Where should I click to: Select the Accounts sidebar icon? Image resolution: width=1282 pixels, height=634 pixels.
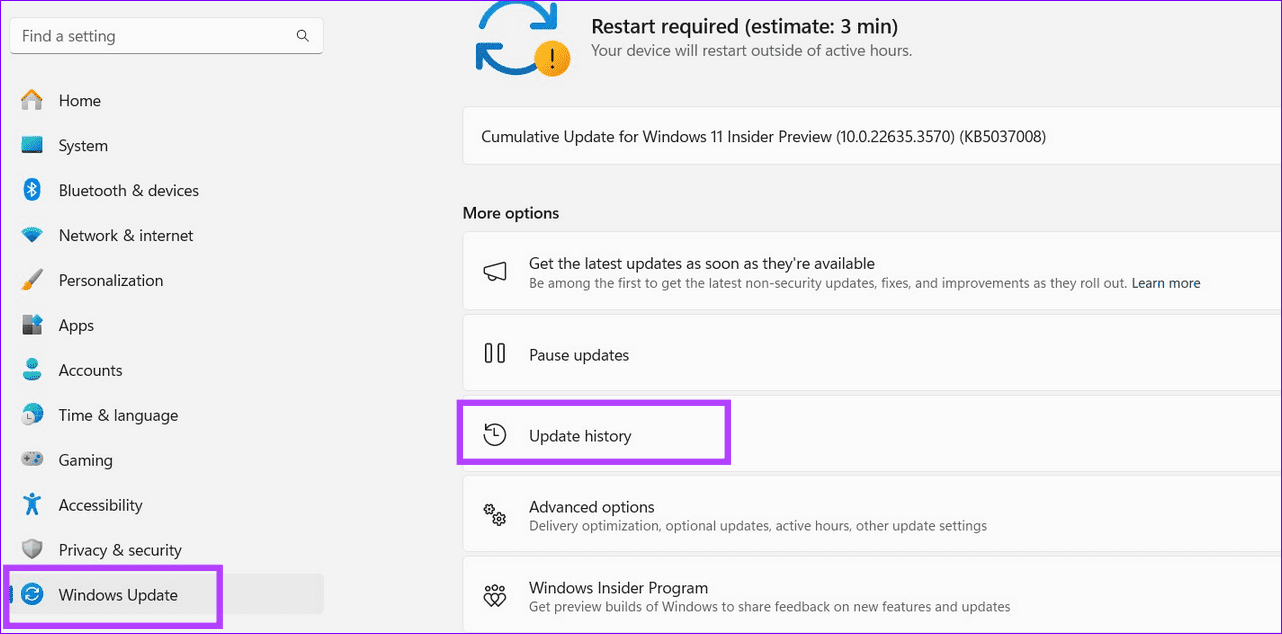pyautogui.click(x=31, y=370)
